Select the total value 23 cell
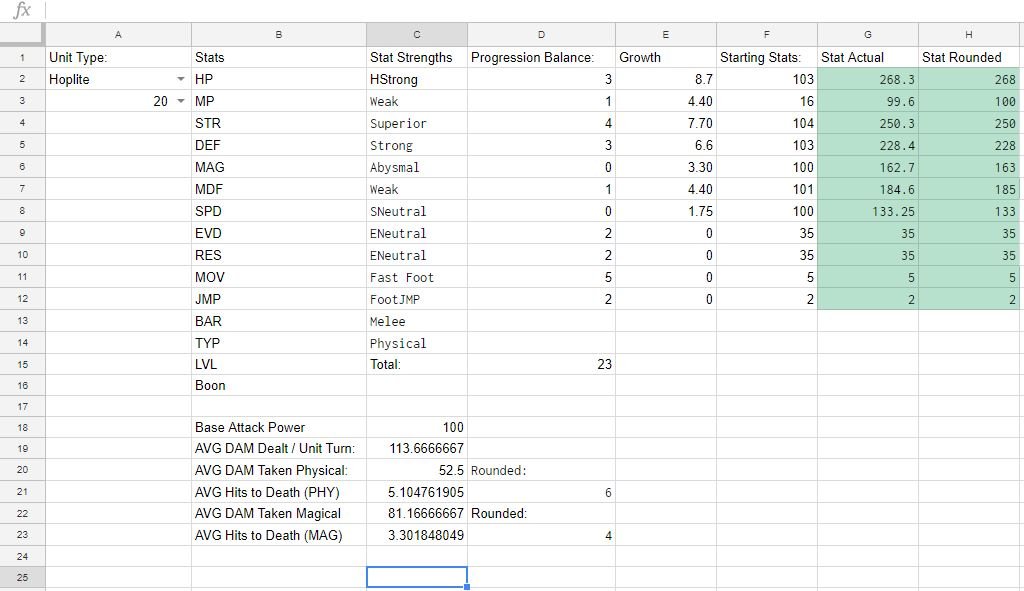Image resolution: width=1024 pixels, height=591 pixels. [x=541, y=364]
